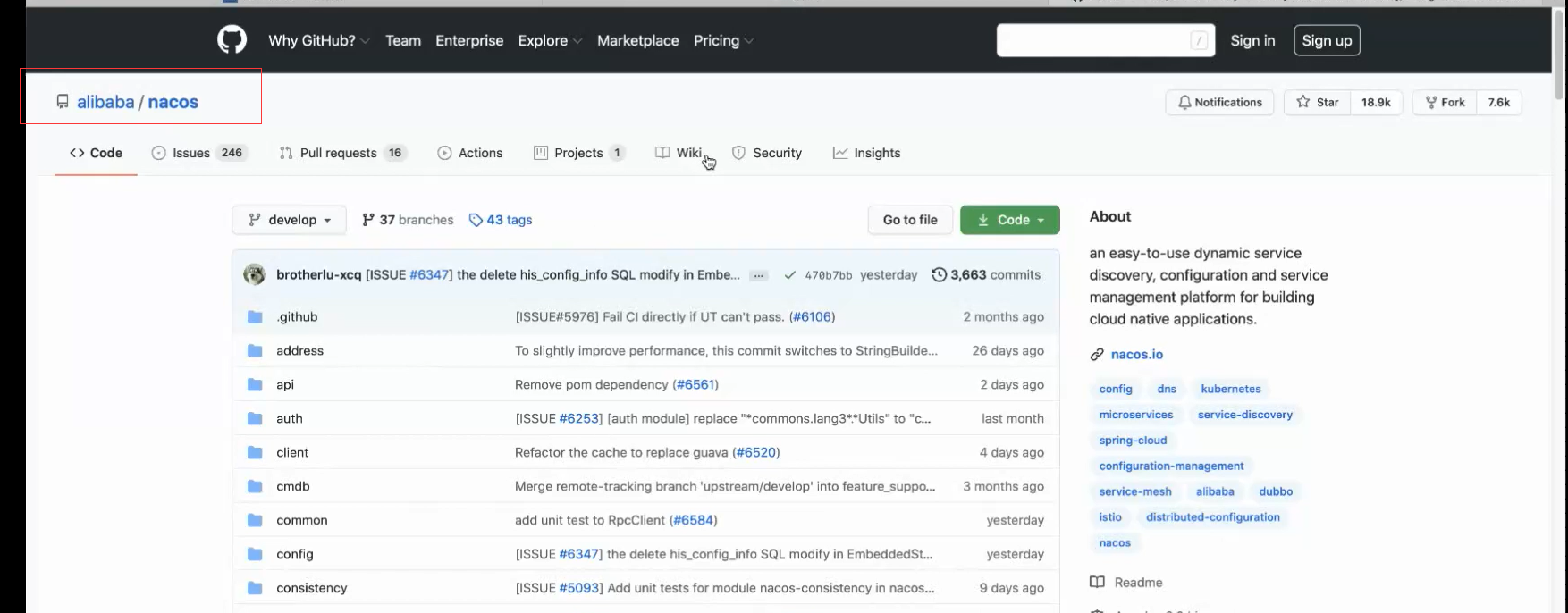Click the dubbo topic tag
The height and width of the screenshot is (613, 1568).
1276,491
